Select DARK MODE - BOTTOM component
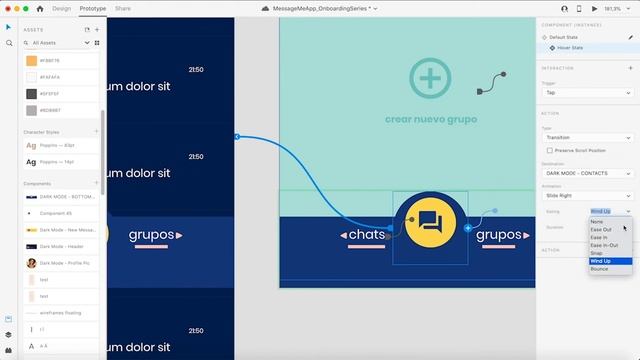 (61, 197)
